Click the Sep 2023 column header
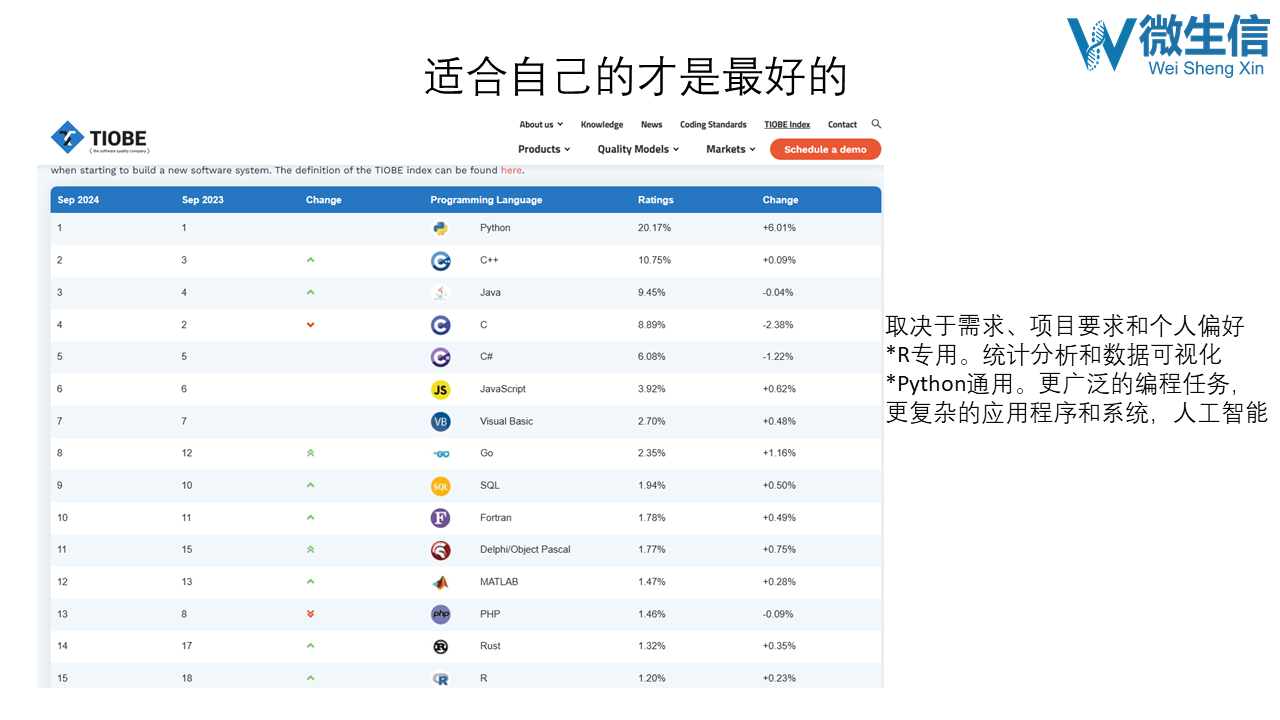Screen dimensions: 1280x720 [203, 200]
